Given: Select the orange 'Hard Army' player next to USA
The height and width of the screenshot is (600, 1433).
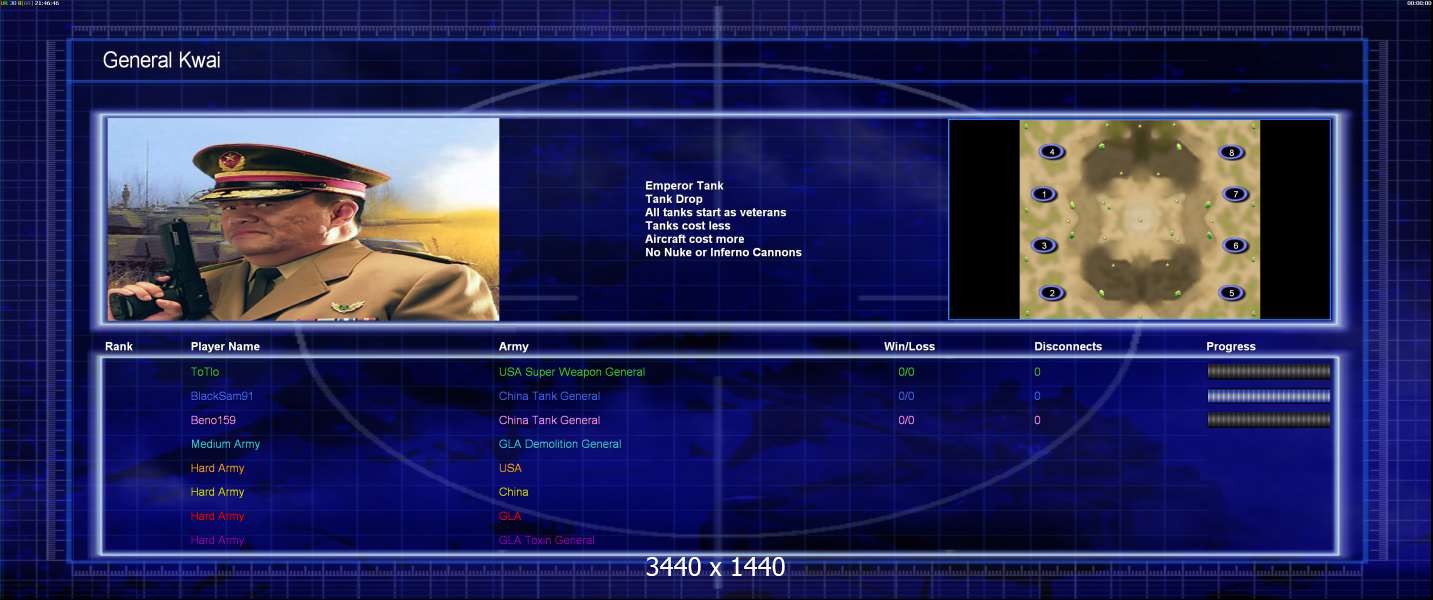Looking at the screenshot, I should click(x=217, y=468).
